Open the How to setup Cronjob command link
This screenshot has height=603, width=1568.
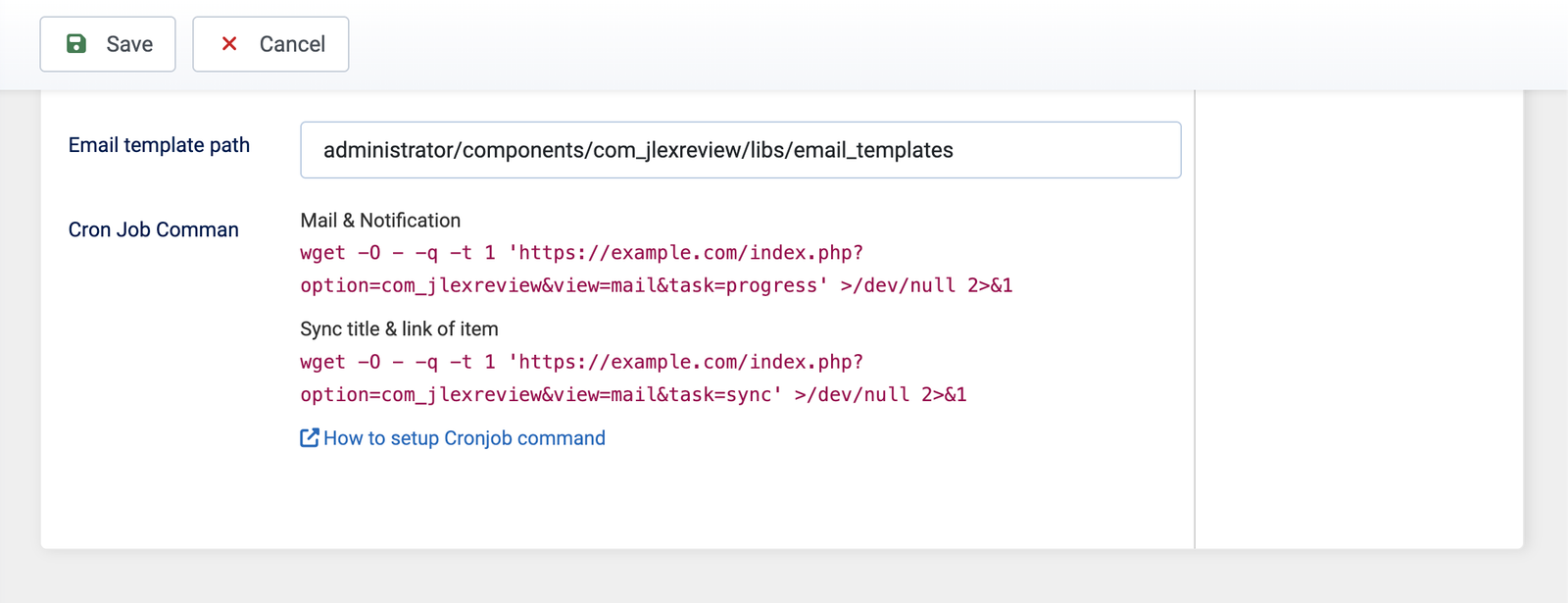[464, 438]
